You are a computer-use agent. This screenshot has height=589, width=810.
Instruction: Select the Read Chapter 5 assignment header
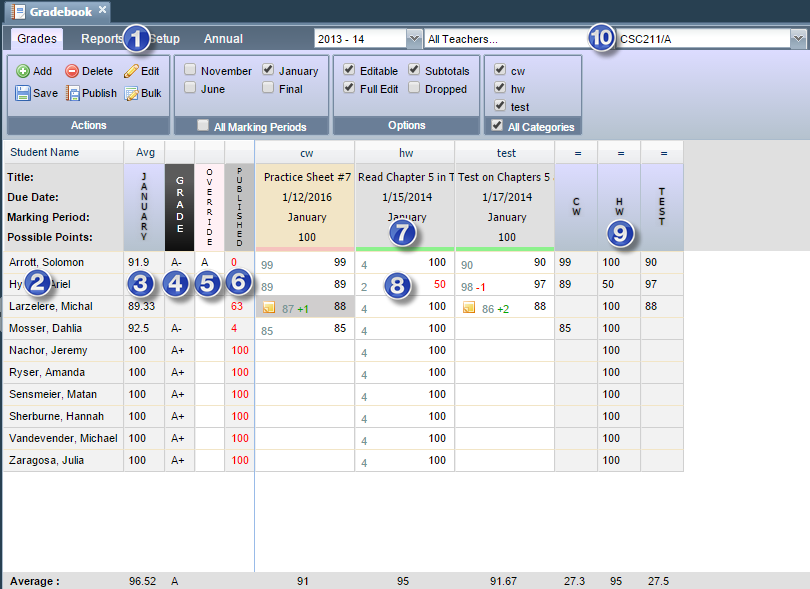tap(405, 207)
